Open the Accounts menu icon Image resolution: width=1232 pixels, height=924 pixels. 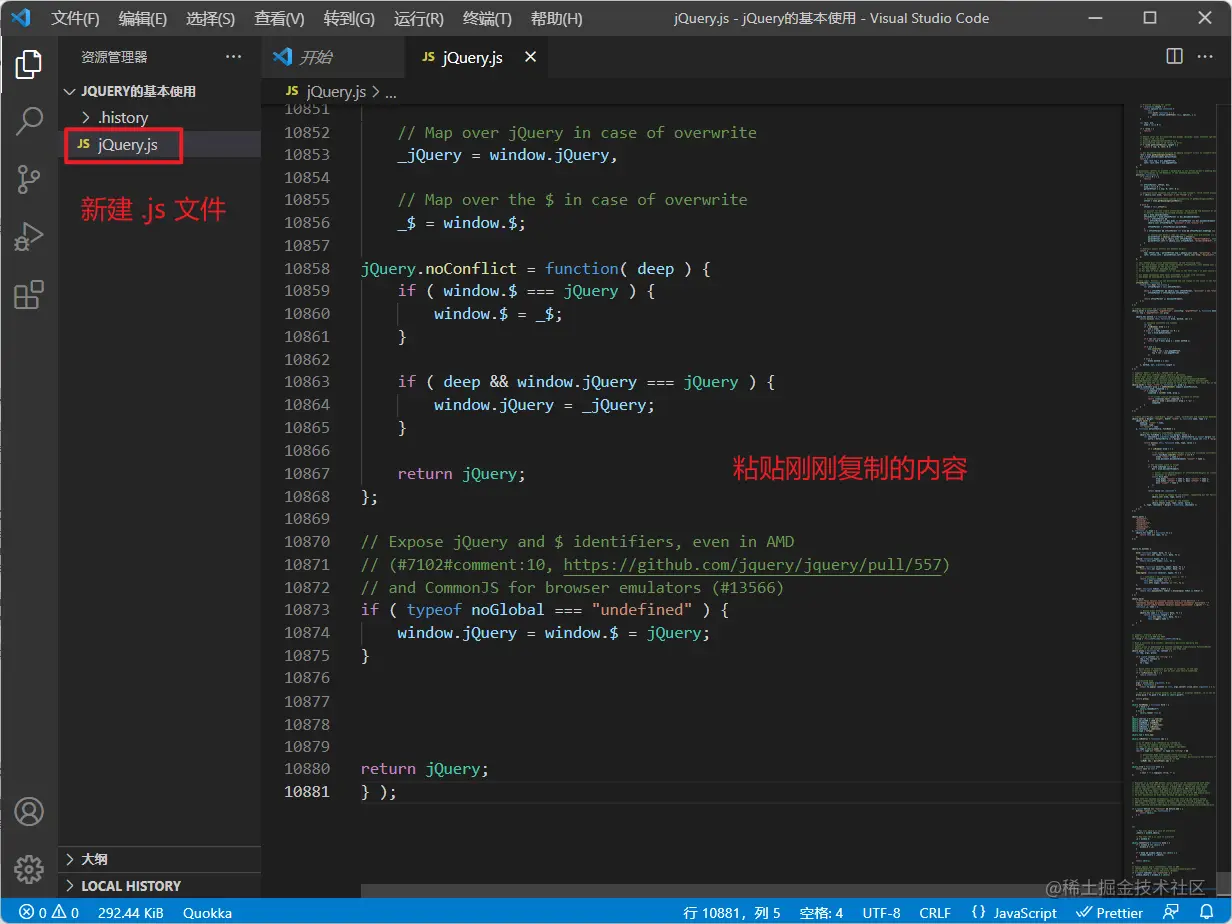(x=29, y=811)
